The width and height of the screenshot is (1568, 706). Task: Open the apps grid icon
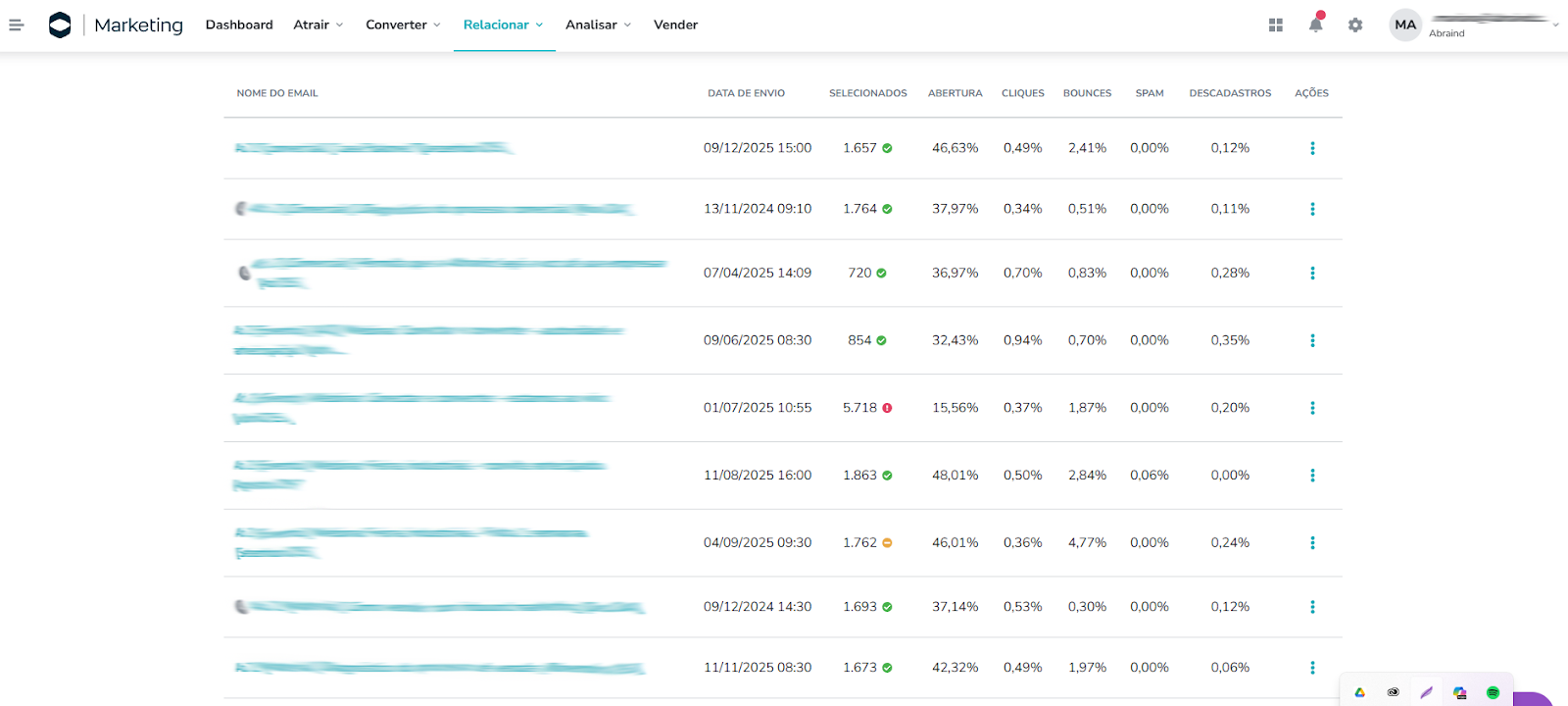click(x=1275, y=25)
